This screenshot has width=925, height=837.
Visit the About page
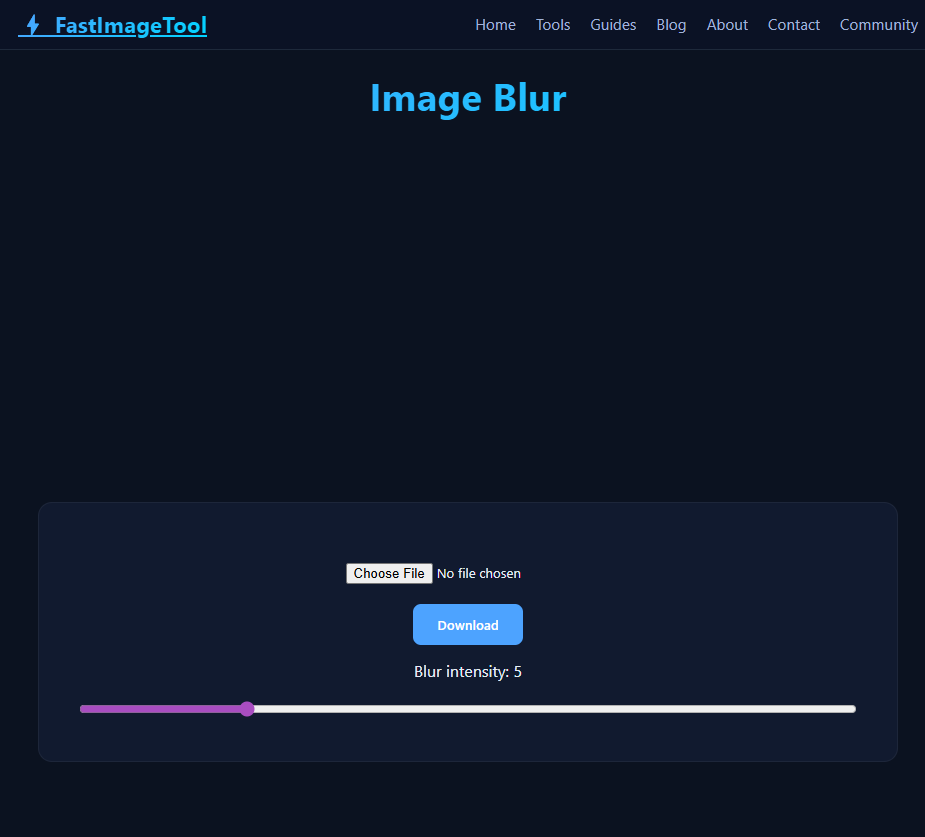pos(727,25)
